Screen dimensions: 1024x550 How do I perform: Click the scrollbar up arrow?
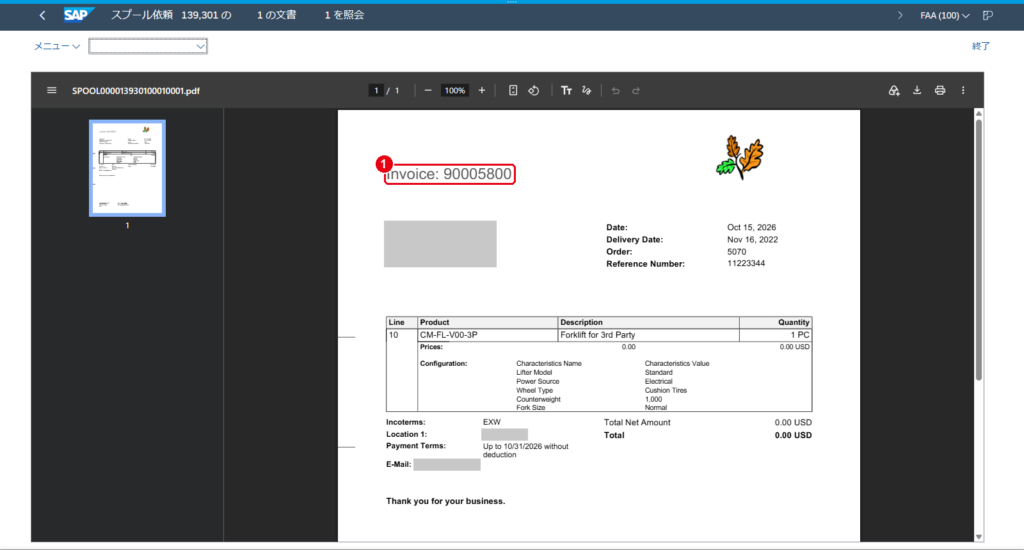point(978,114)
